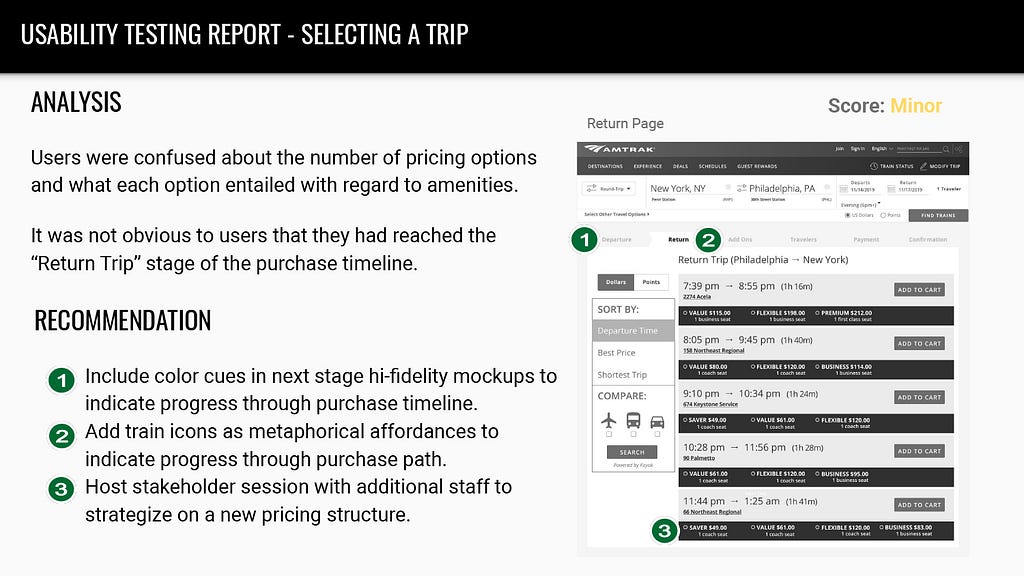Screen dimensions: 1024x576
Task: Click the swap stations arrows icon
Action: point(741,188)
